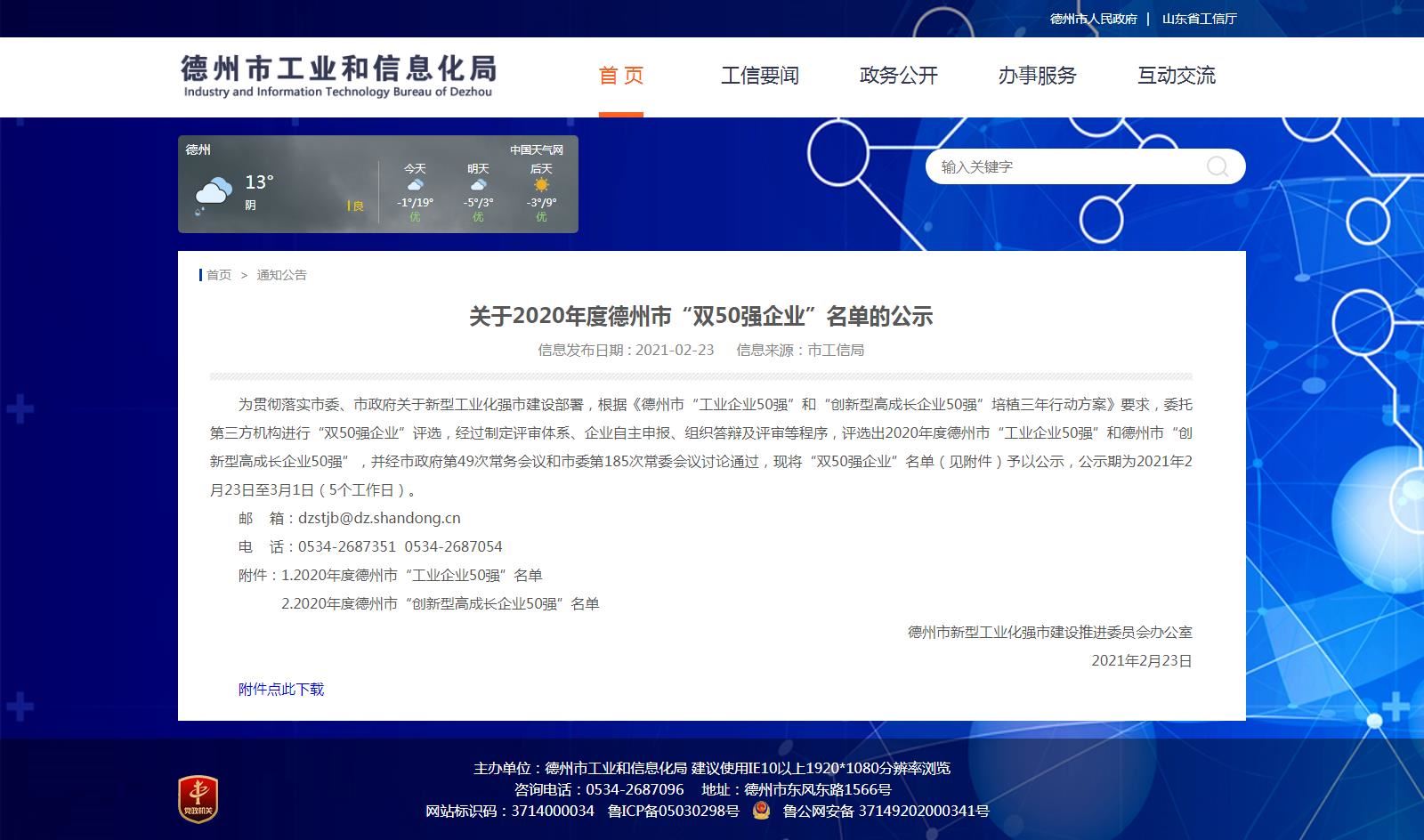Click the 中国天气网 label in weather widget
Viewport: 1424px width, 840px height.
click(x=537, y=149)
